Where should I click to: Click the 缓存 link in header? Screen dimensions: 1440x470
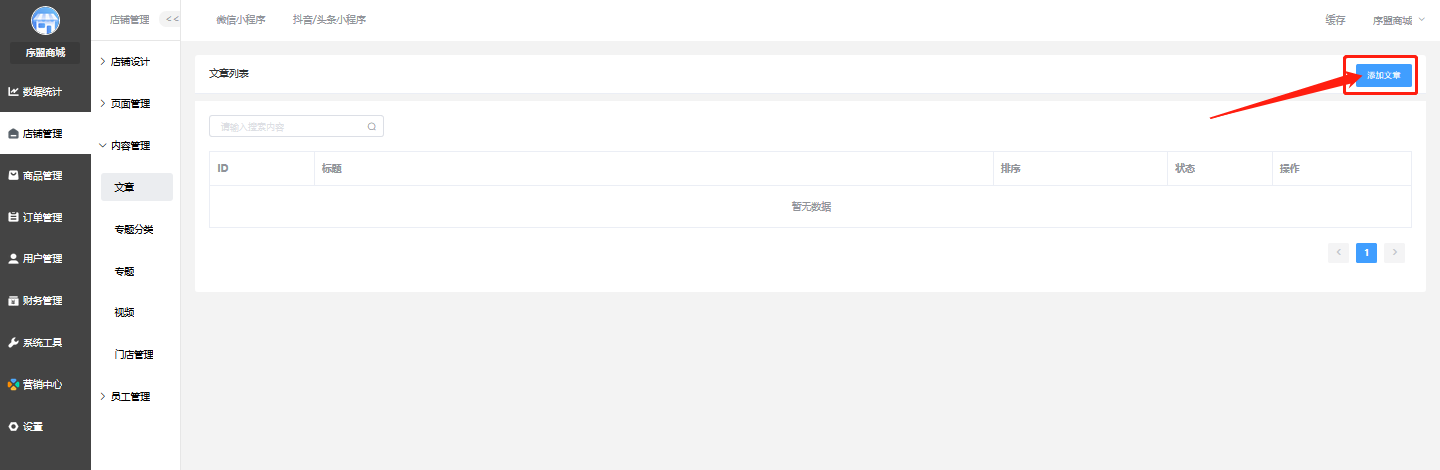tap(1335, 20)
